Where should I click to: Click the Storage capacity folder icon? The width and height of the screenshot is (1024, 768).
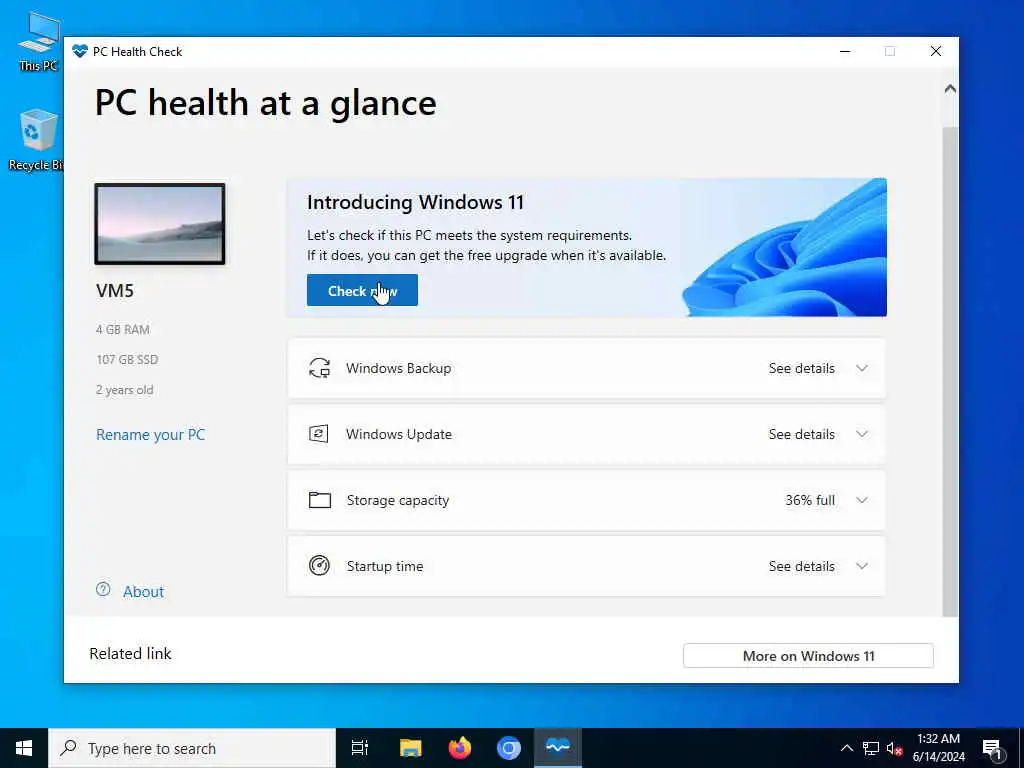(x=319, y=500)
